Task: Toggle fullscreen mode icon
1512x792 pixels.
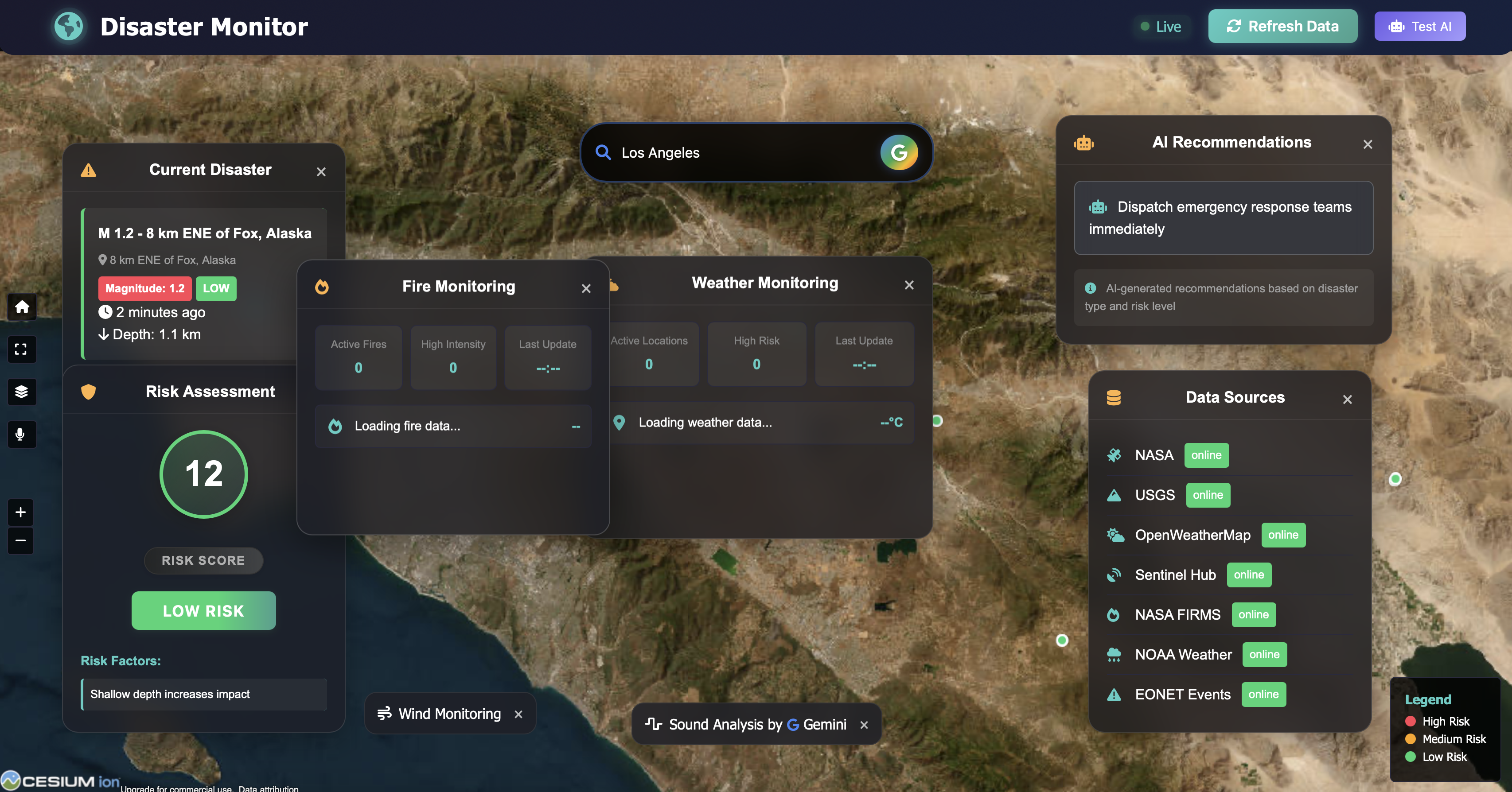Action: pyautogui.click(x=21, y=349)
